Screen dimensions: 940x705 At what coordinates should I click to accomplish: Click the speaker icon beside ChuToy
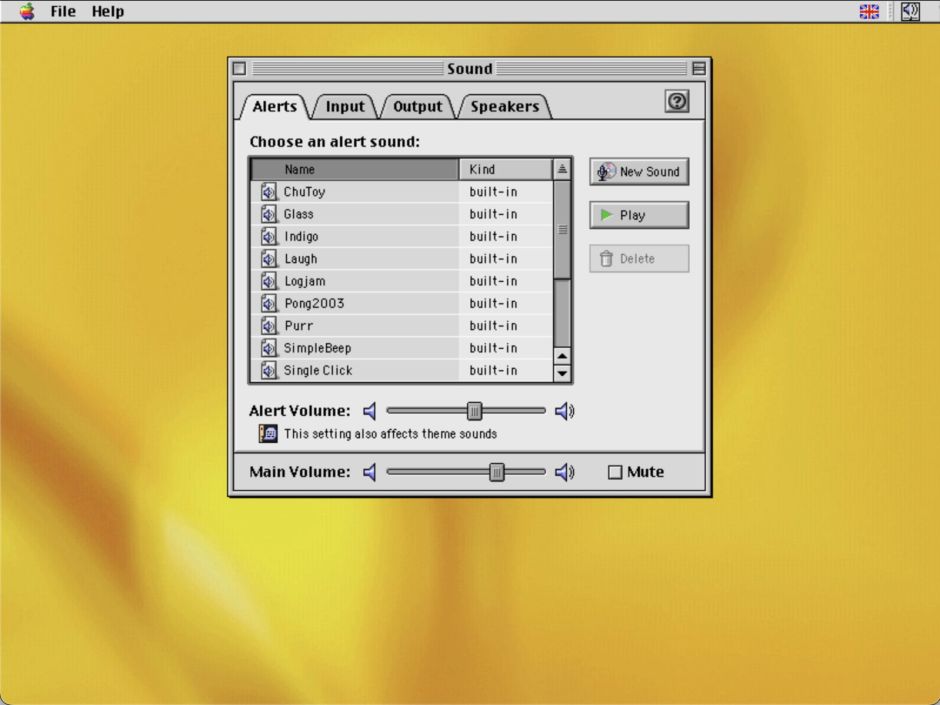click(268, 191)
